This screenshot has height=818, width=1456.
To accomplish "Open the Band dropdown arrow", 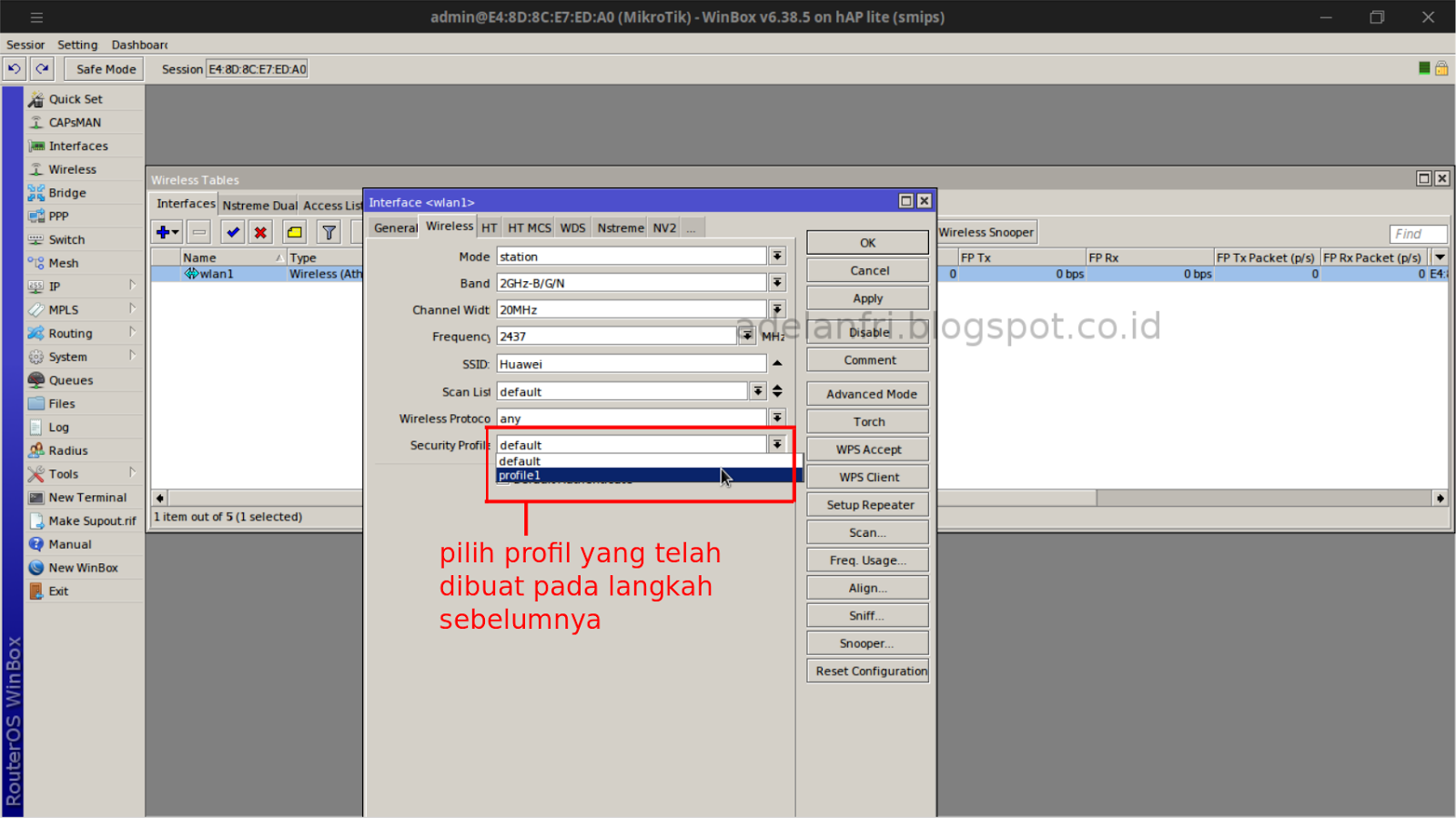I will (777, 283).
